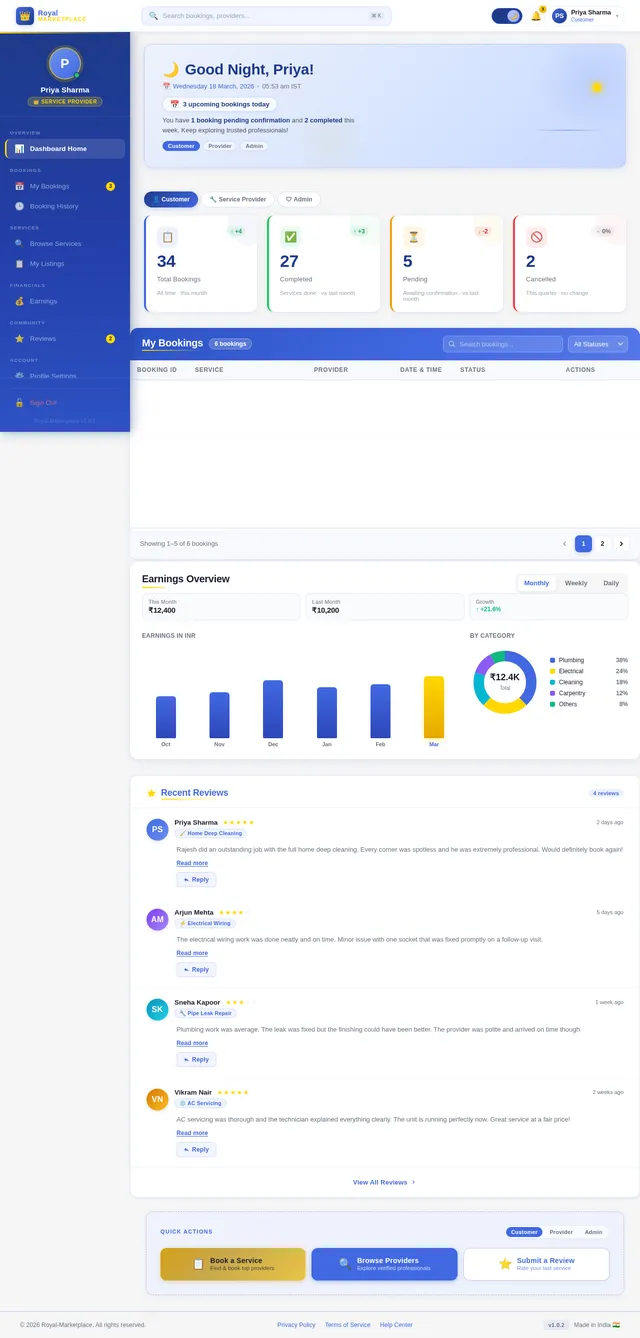Open My Listings in the sidebar
Image resolution: width=640 pixels, height=1338 pixels.
pos(65,263)
